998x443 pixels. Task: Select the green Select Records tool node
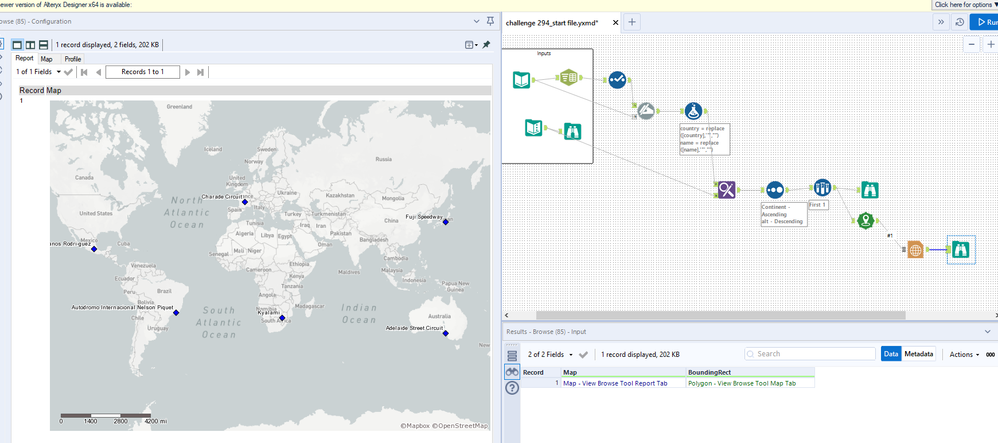(568, 78)
